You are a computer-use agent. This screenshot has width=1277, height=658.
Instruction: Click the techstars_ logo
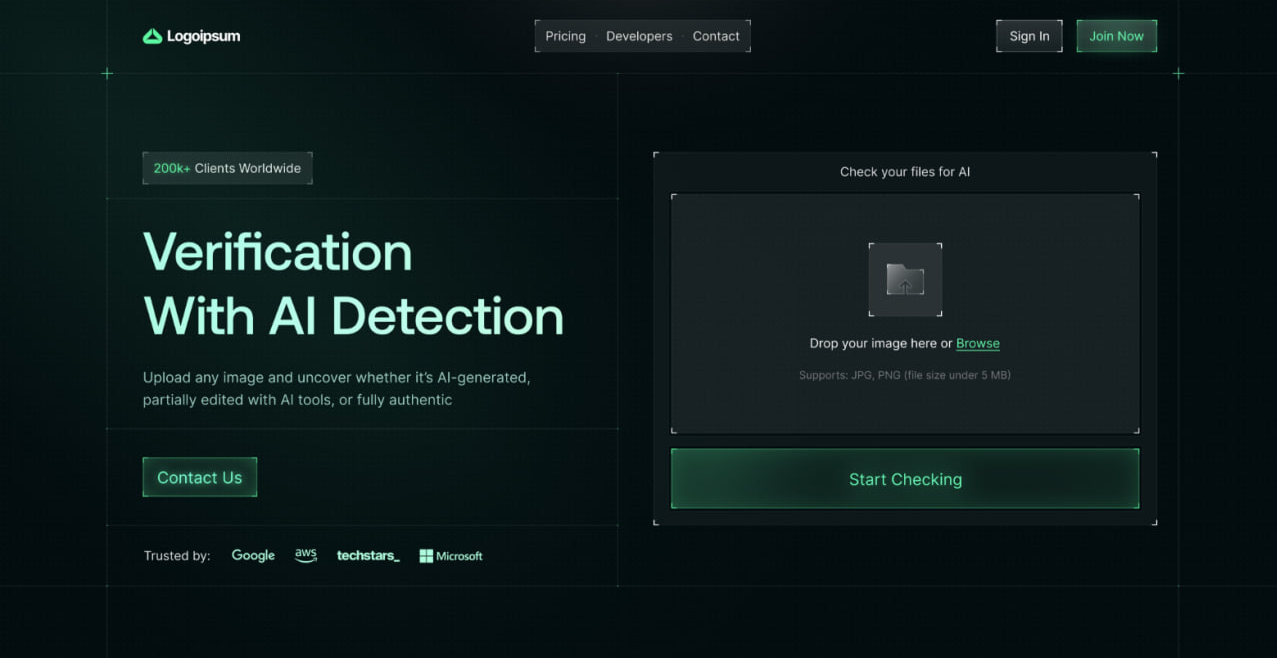click(368, 556)
